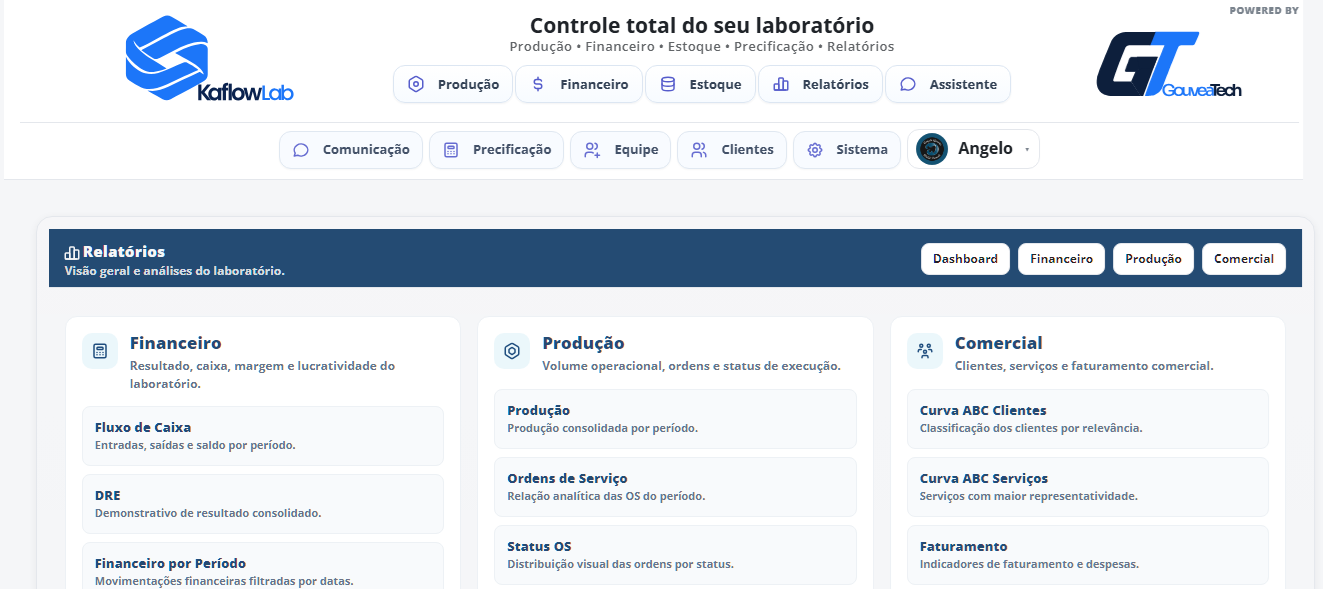Click the database icon in Estoque nav

coord(668,85)
